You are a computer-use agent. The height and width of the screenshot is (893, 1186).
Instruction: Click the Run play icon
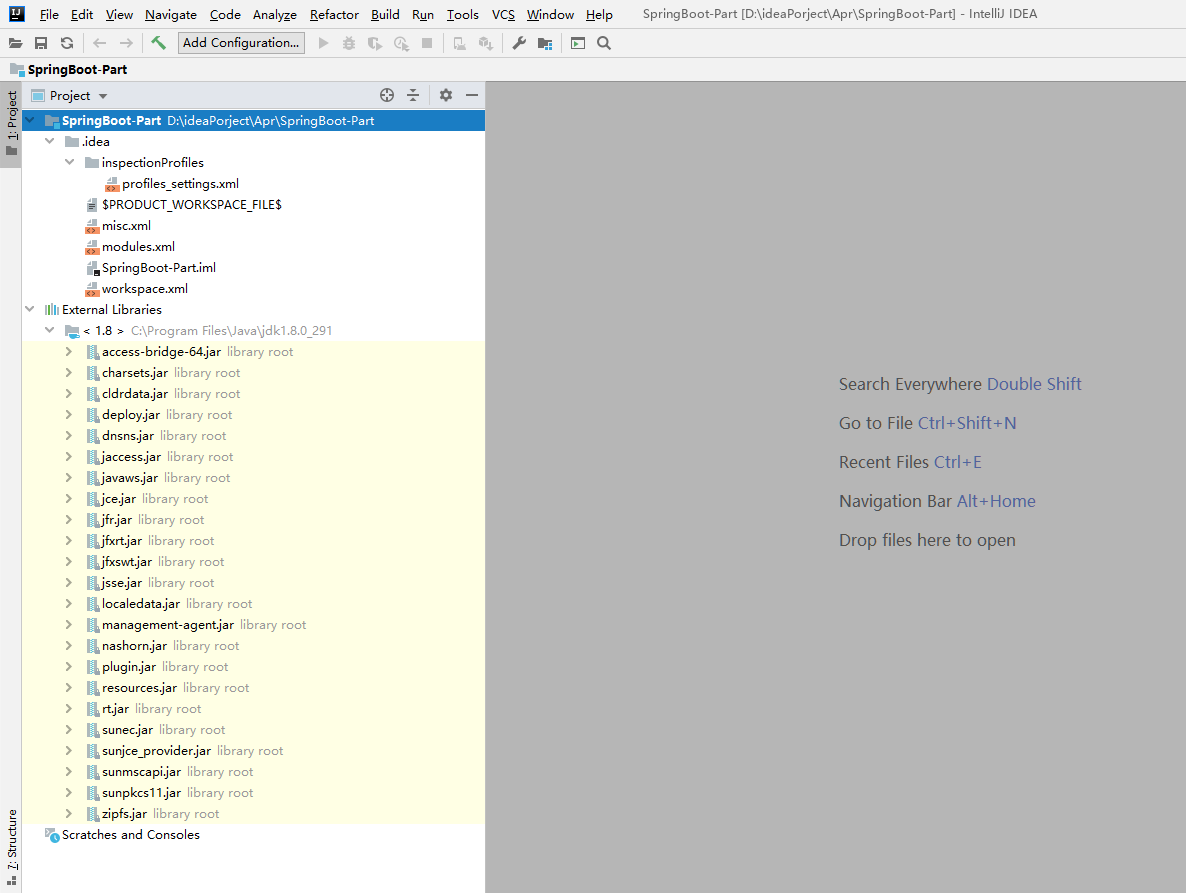coord(323,43)
